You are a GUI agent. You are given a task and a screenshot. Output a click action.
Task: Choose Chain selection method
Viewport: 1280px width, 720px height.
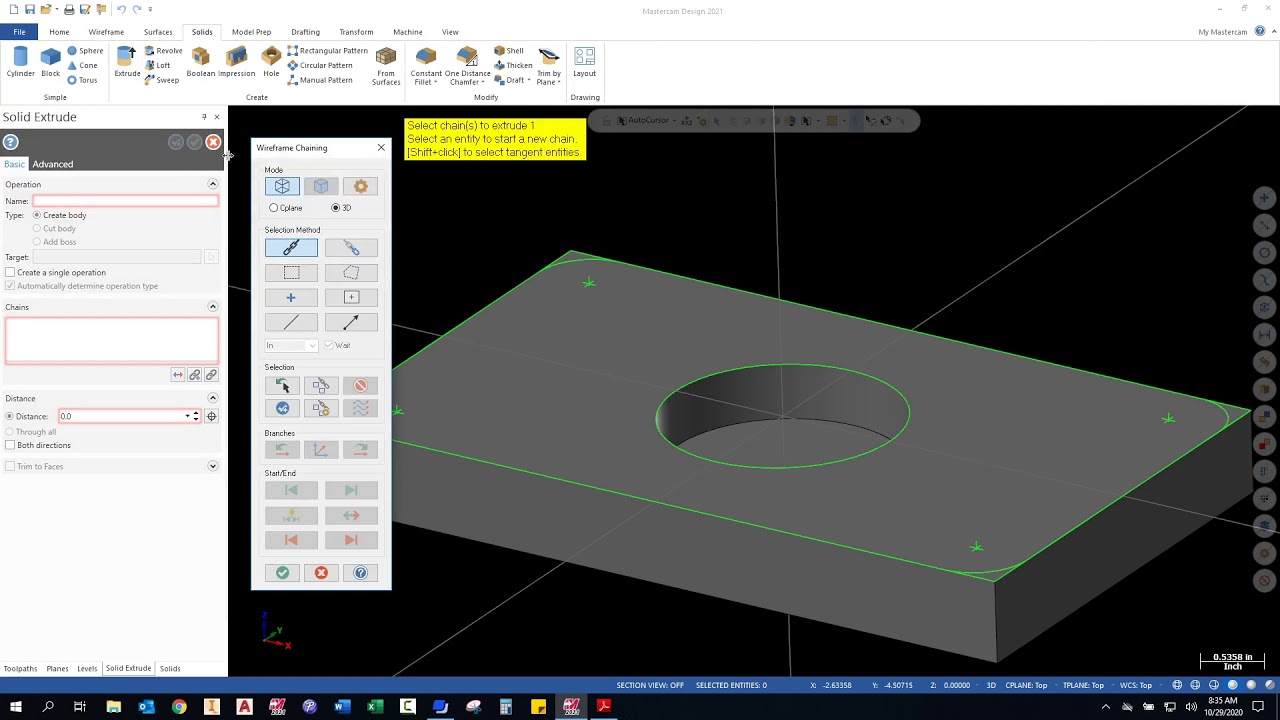click(291, 247)
